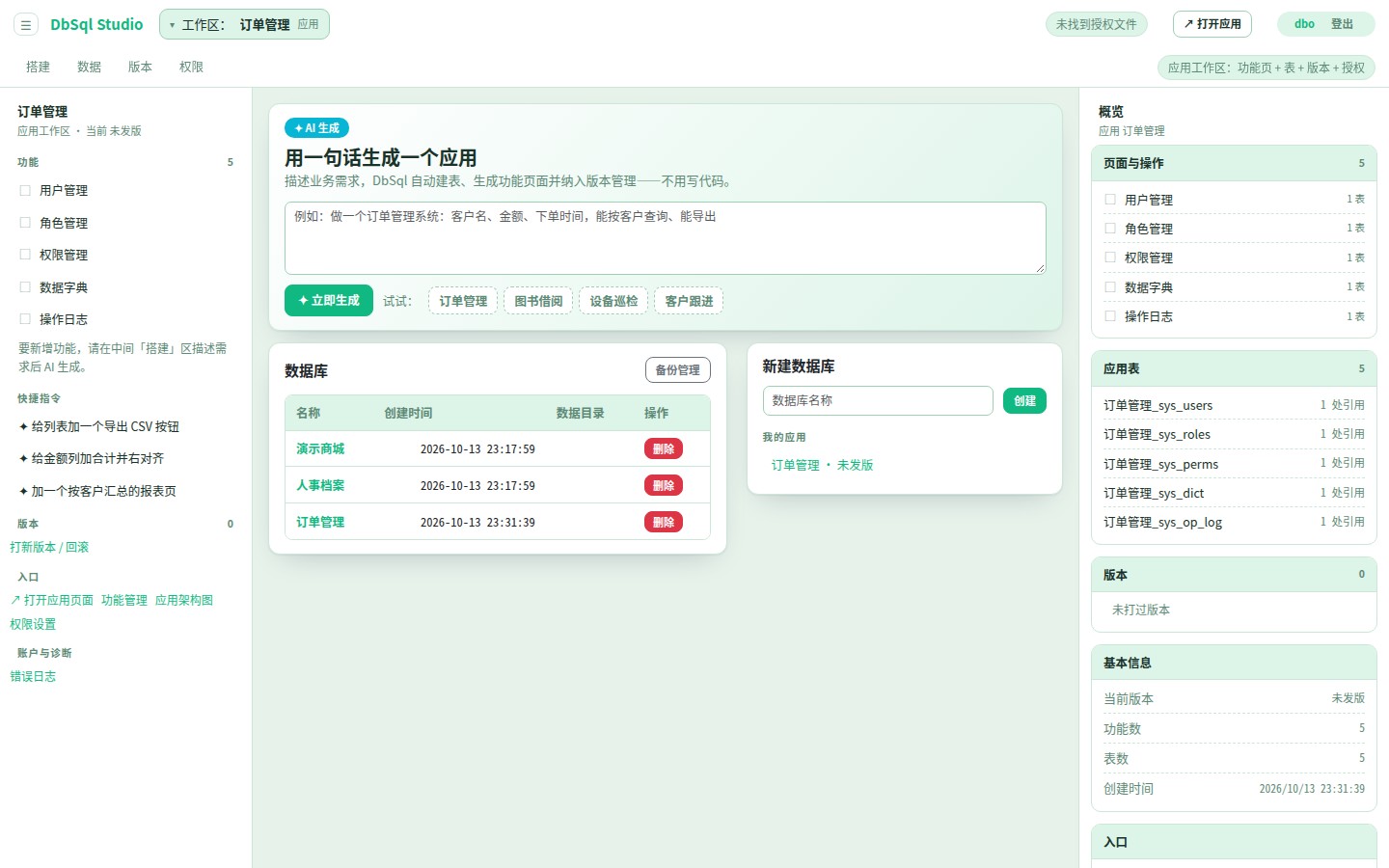The height and width of the screenshot is (868, 1389).
Task: Select the 订单管理_sys_users table row
Action: [x=1234, y=405]
